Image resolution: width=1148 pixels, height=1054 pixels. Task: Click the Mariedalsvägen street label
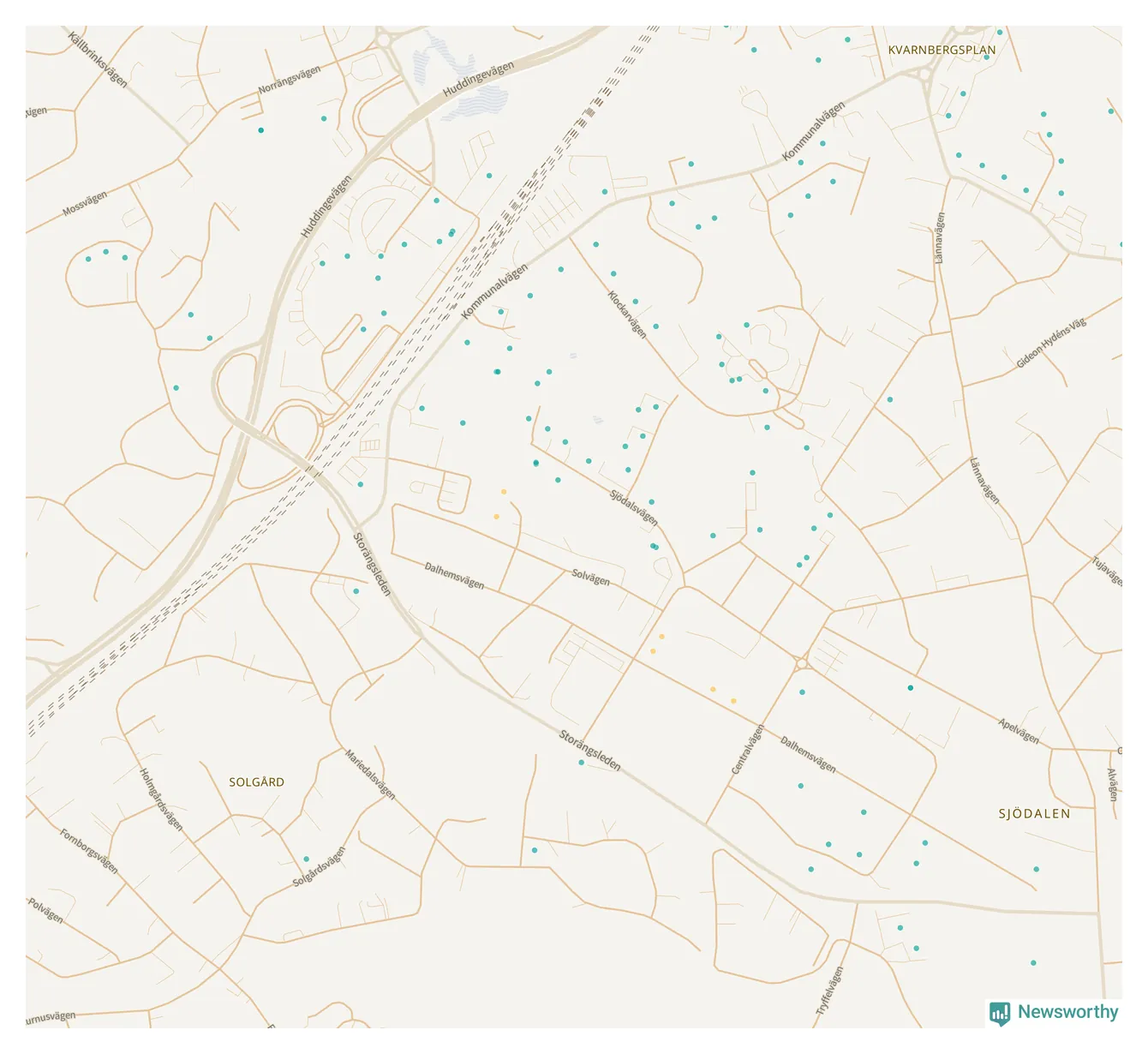[x=370, y=775]
